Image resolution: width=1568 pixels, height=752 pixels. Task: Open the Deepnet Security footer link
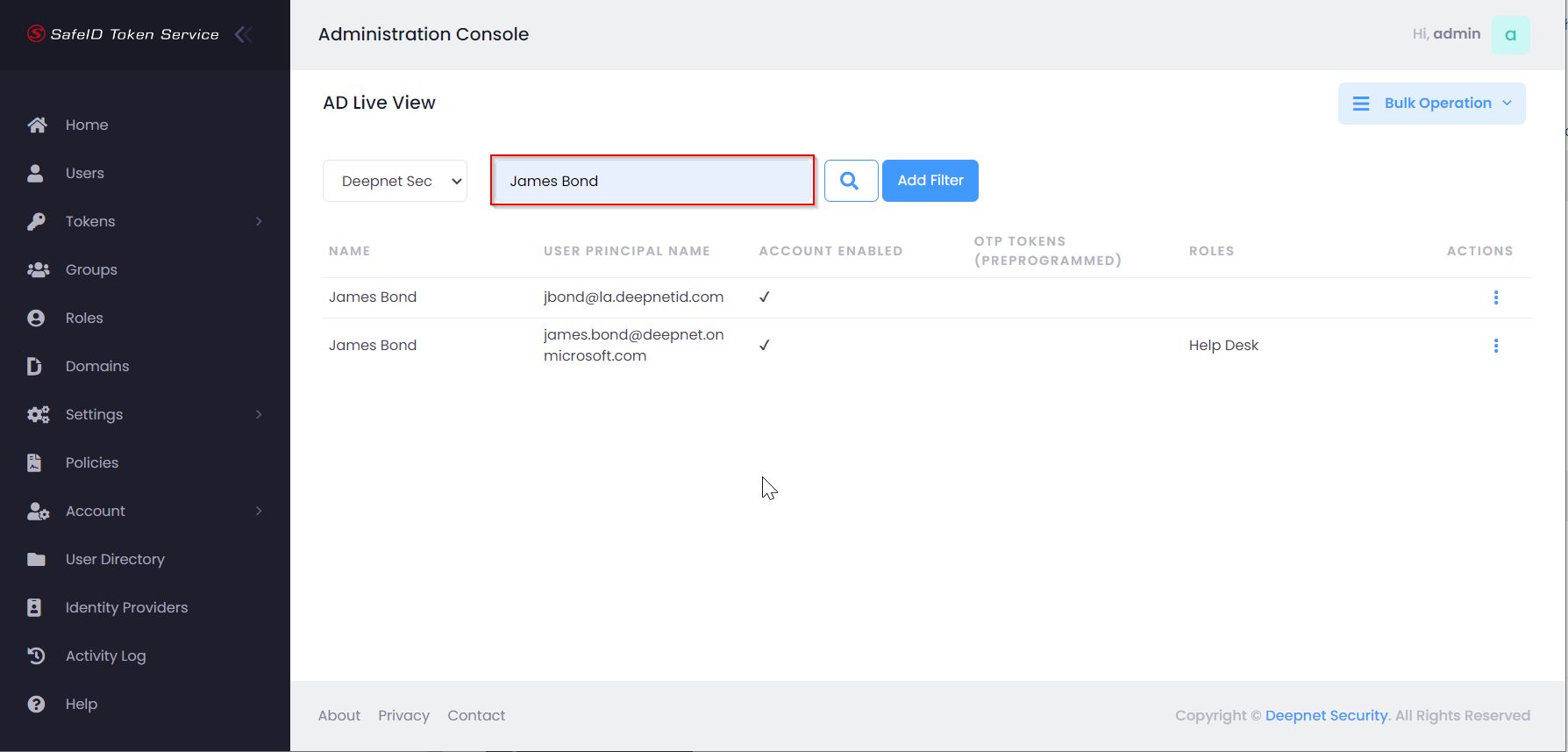point(1326,715)
